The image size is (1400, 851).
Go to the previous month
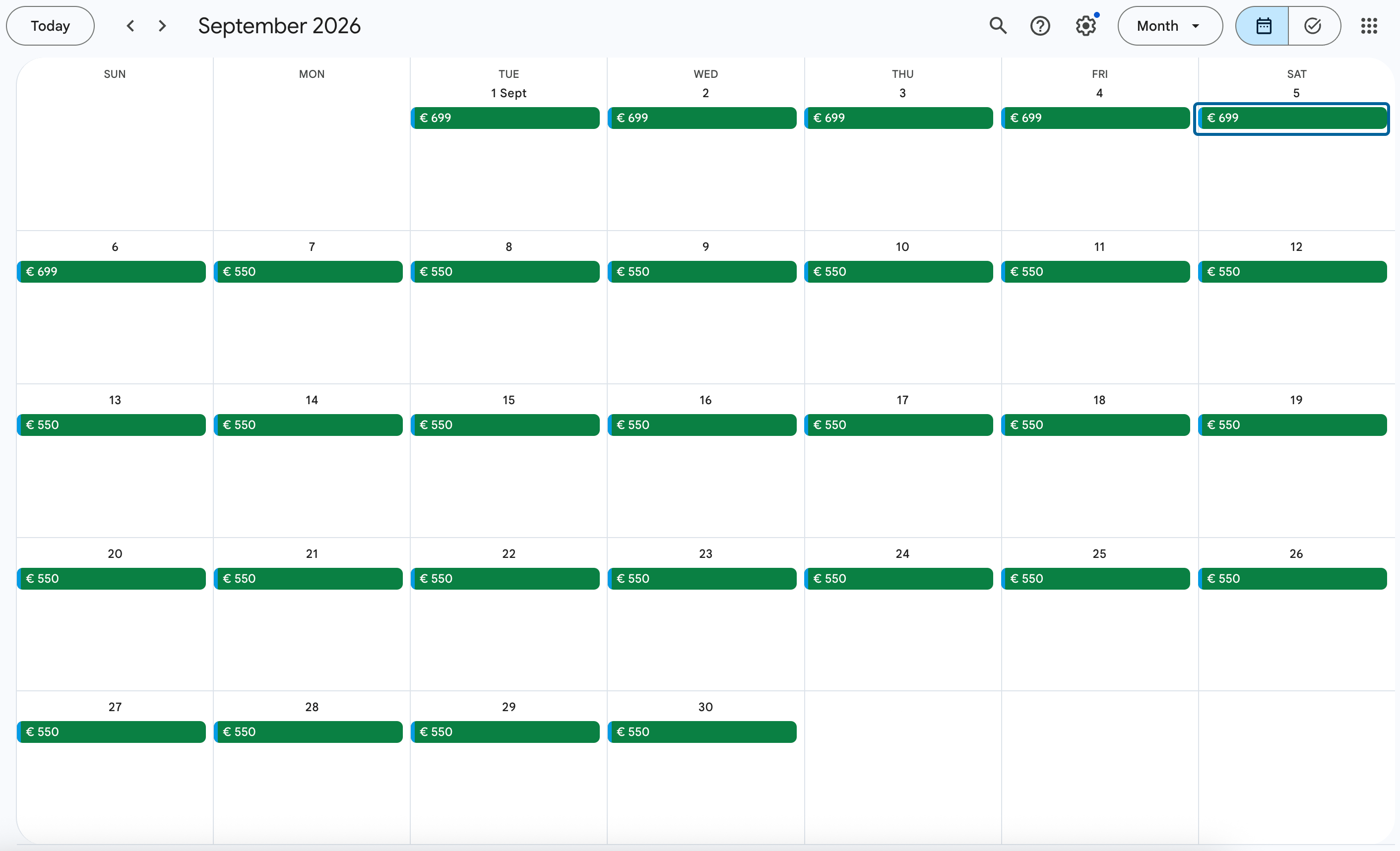(130, 26)
